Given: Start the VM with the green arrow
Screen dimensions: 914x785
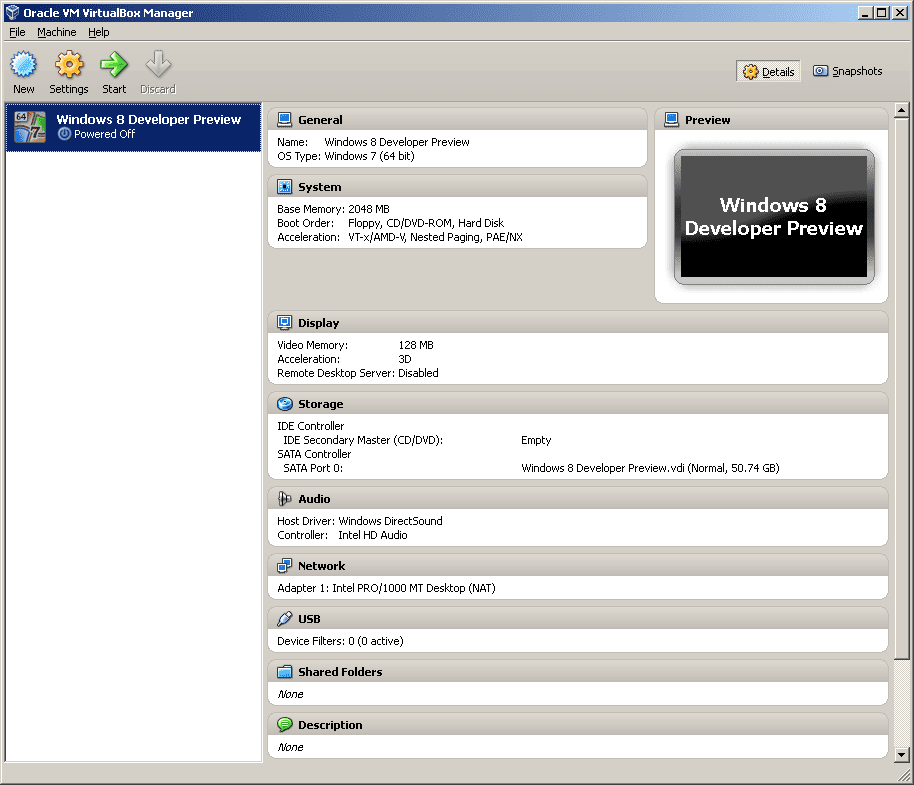Looking at the screenshot, I should tap(114, 64).
